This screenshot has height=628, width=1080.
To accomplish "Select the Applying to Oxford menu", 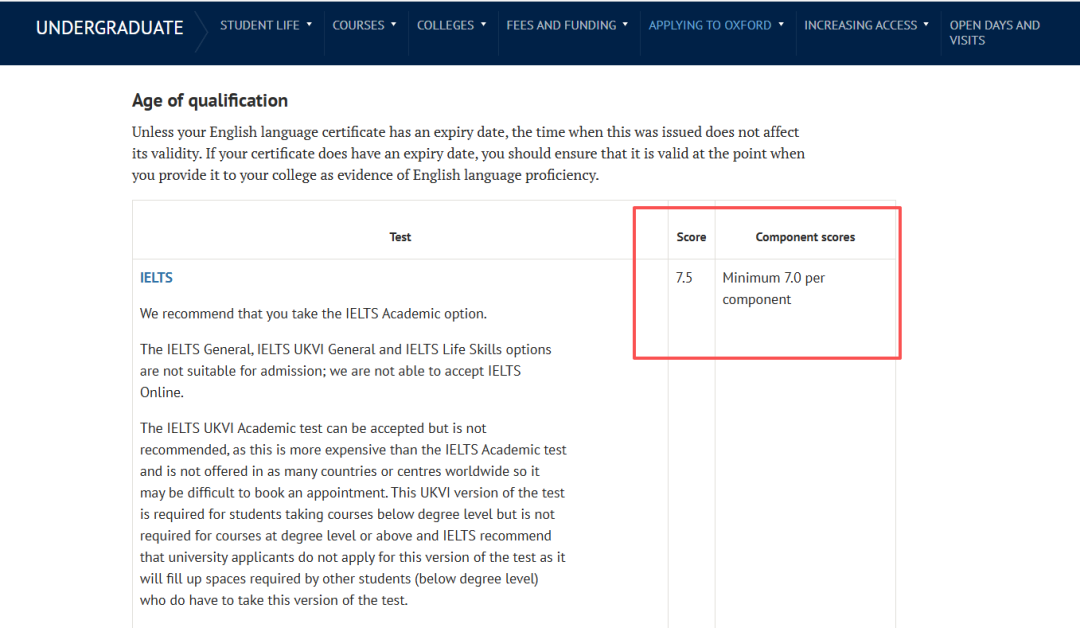I will coord(715,25).
